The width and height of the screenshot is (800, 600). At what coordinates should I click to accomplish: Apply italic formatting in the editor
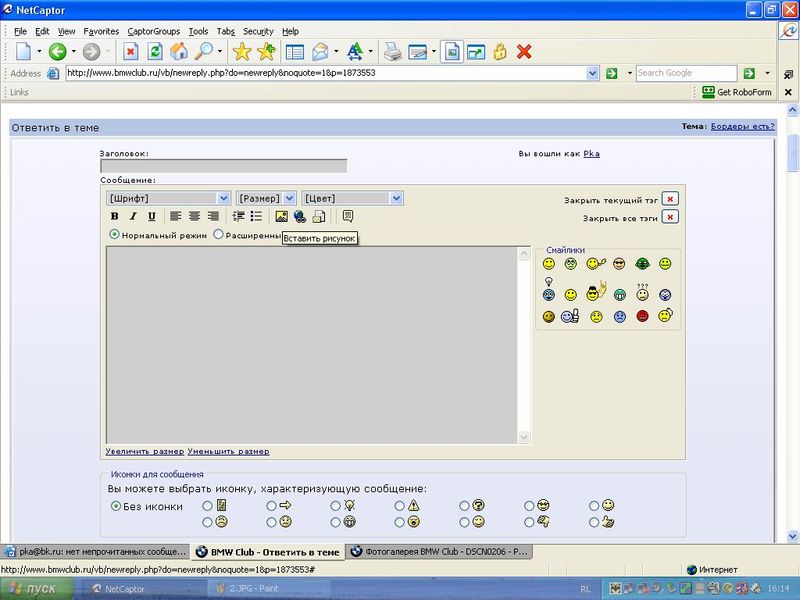[133, 216]
